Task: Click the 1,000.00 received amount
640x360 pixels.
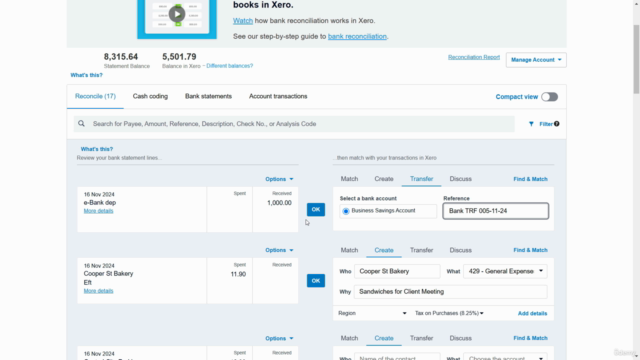Action: coord(279,203)
